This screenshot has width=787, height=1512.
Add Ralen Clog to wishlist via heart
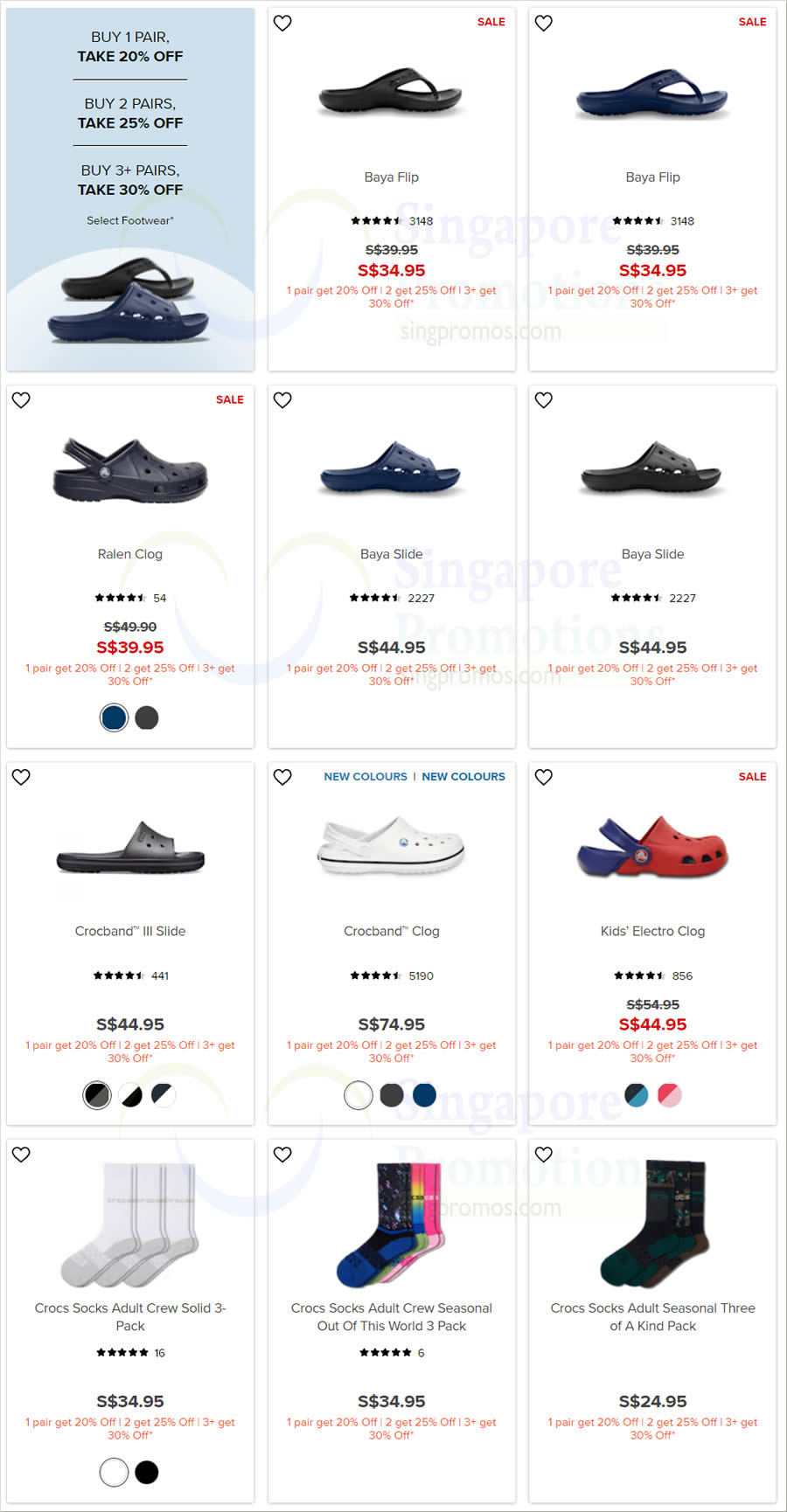pos(21,399)
